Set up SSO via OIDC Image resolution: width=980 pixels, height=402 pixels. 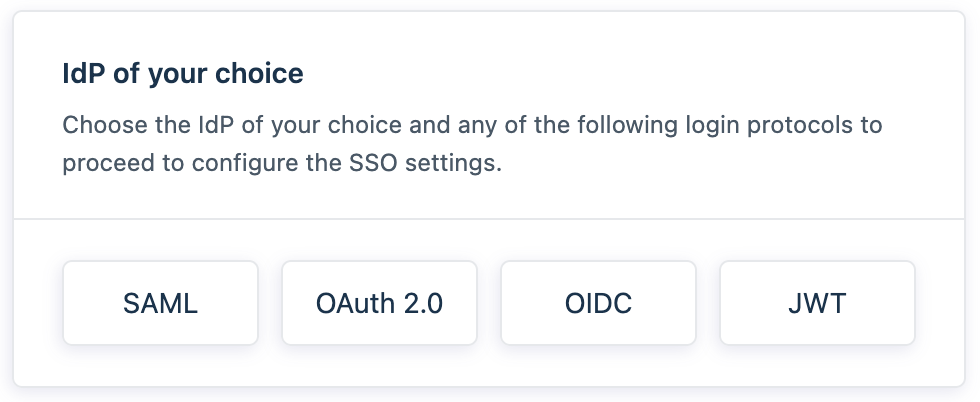pos(598,303)
